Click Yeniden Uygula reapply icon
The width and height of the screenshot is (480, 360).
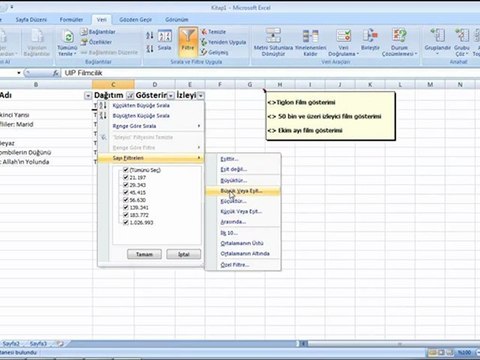tap(204, 42)
